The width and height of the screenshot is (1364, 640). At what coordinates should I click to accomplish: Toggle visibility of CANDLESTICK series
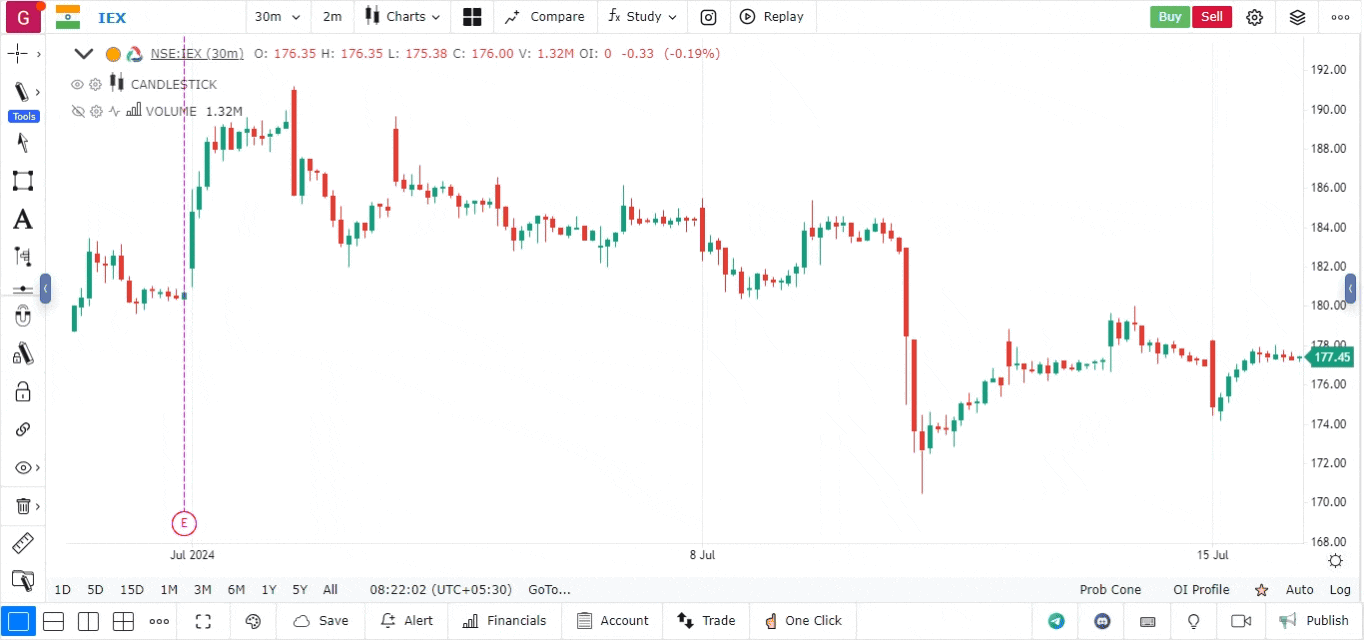pos(77,84)
